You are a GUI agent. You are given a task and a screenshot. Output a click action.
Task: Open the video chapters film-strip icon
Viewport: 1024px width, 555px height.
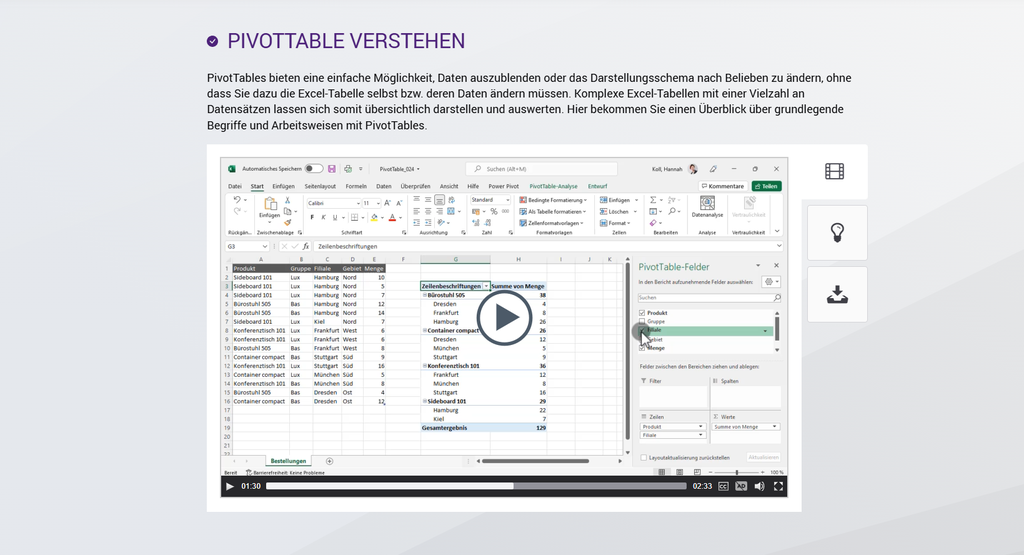pos(834,172)
